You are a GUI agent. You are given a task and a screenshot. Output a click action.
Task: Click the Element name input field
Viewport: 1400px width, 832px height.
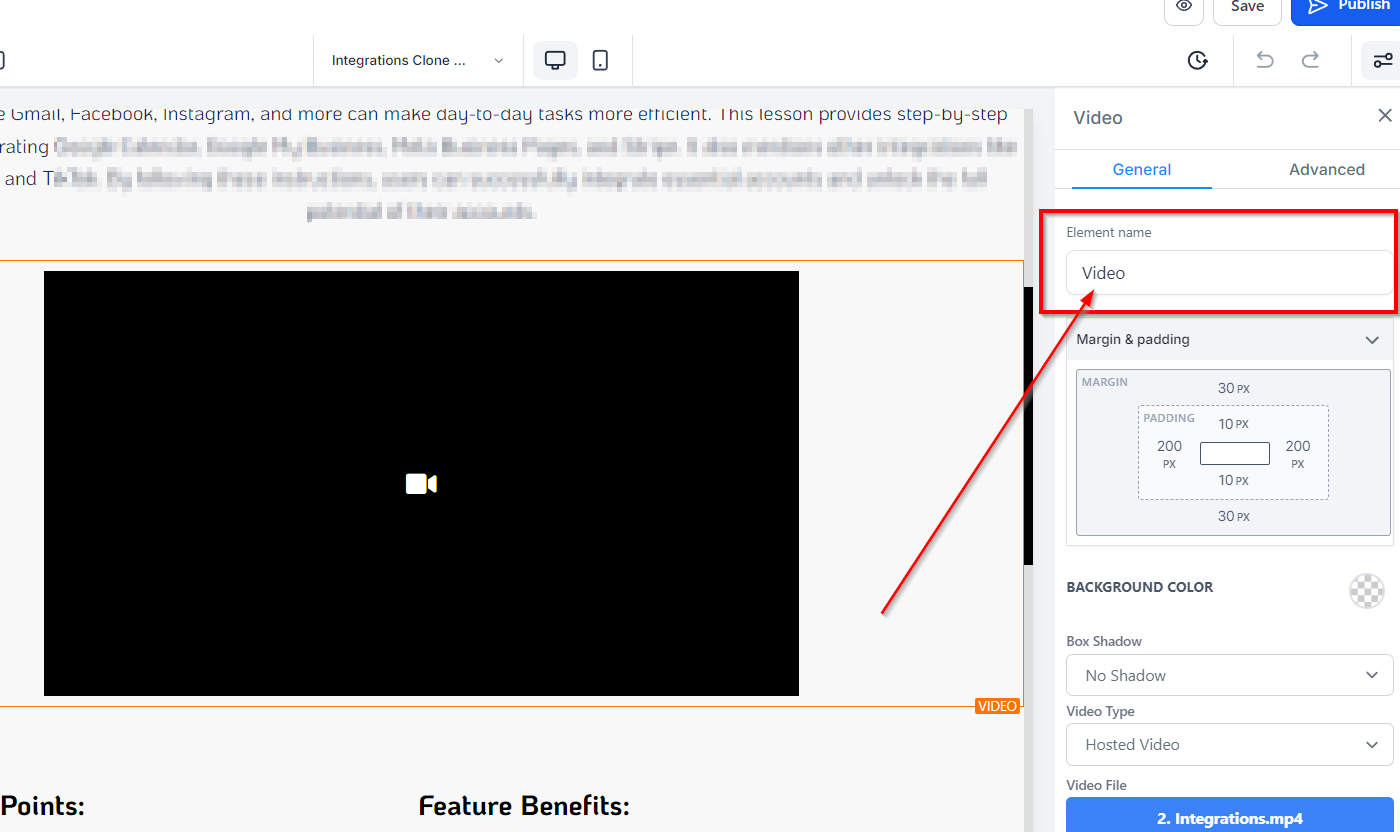[1229, 273]
